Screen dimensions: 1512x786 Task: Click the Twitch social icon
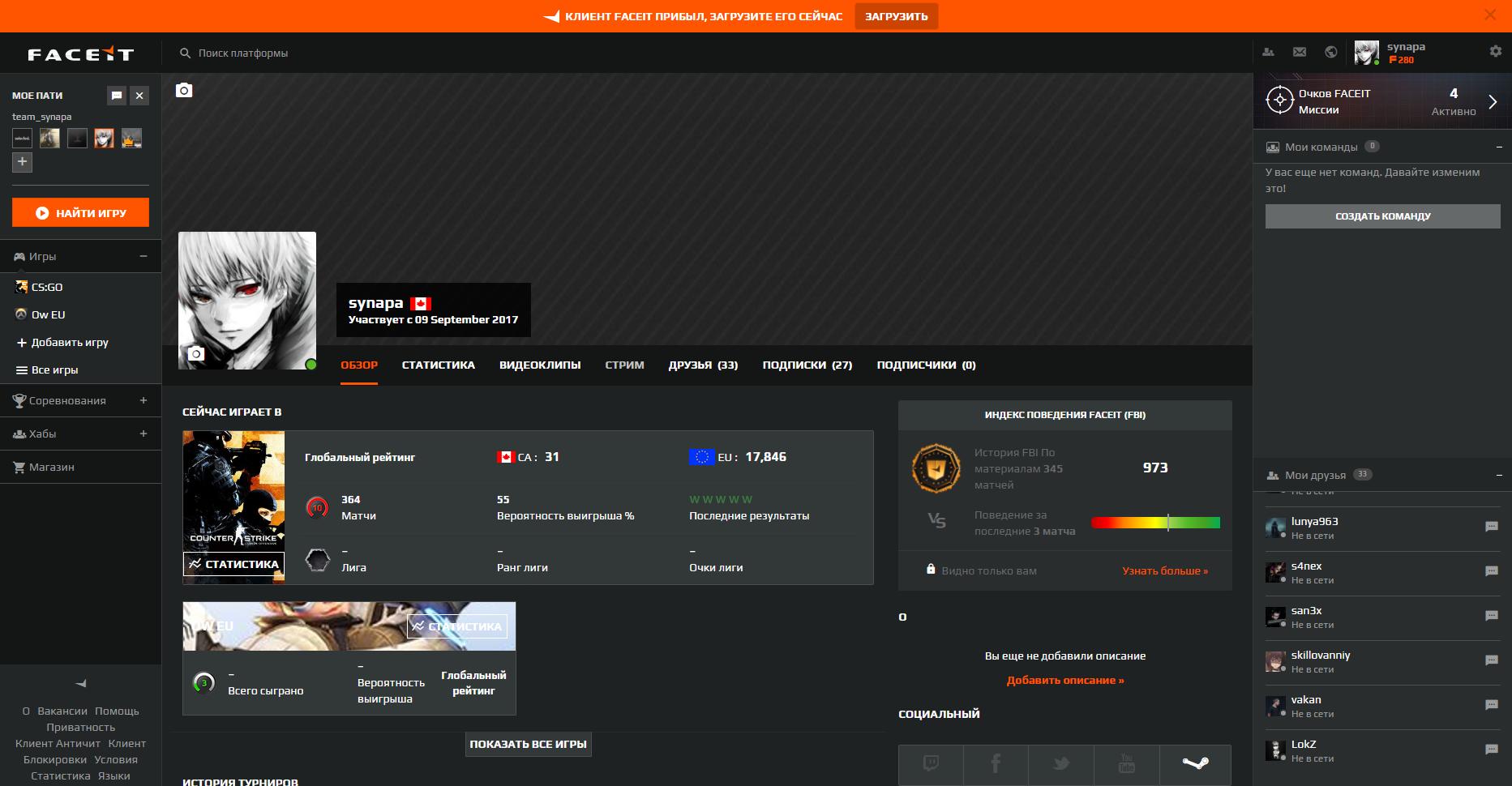coord(931,763)
